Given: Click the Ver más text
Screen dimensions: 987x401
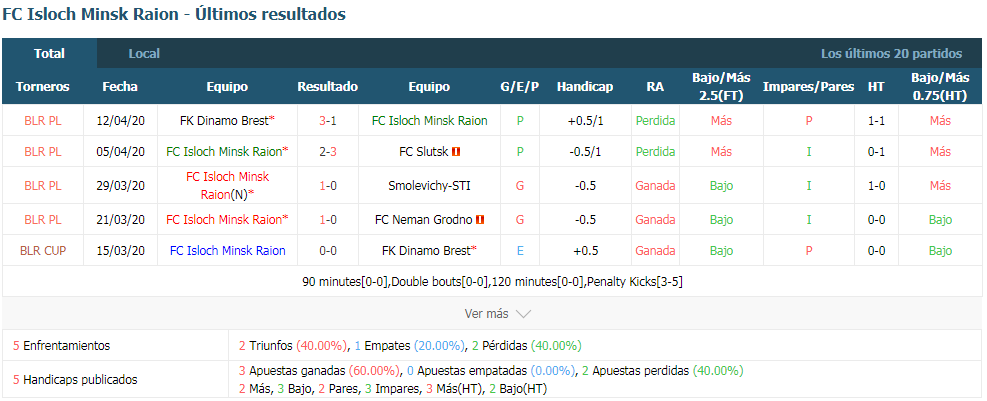Looking at the screenshot, I should tap(487, 313).
